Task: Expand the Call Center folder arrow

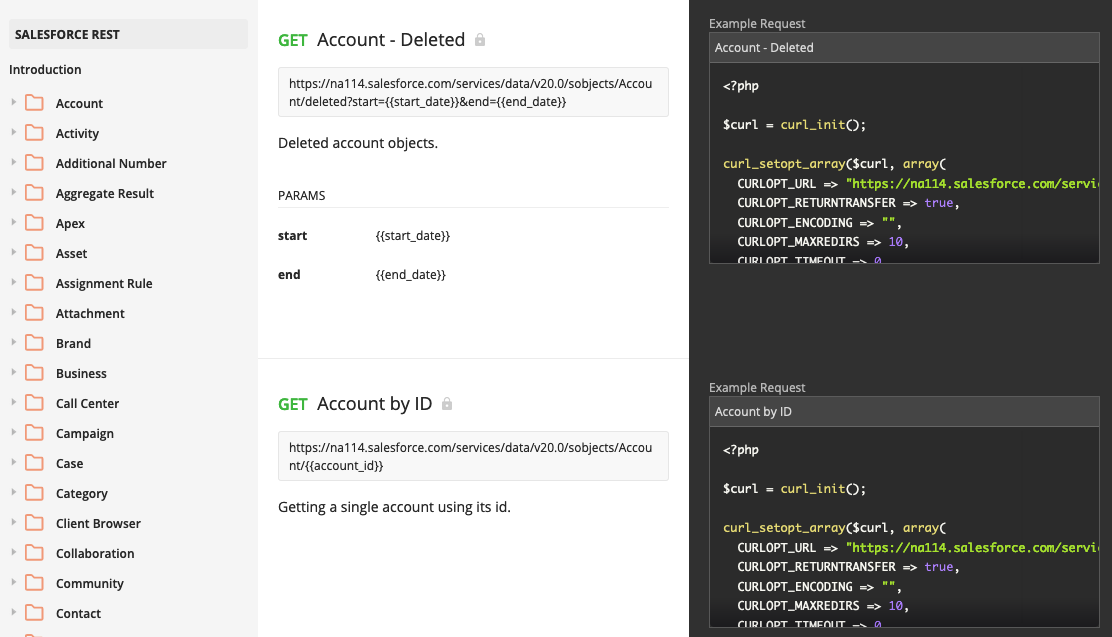Action: tap(13, 402)
